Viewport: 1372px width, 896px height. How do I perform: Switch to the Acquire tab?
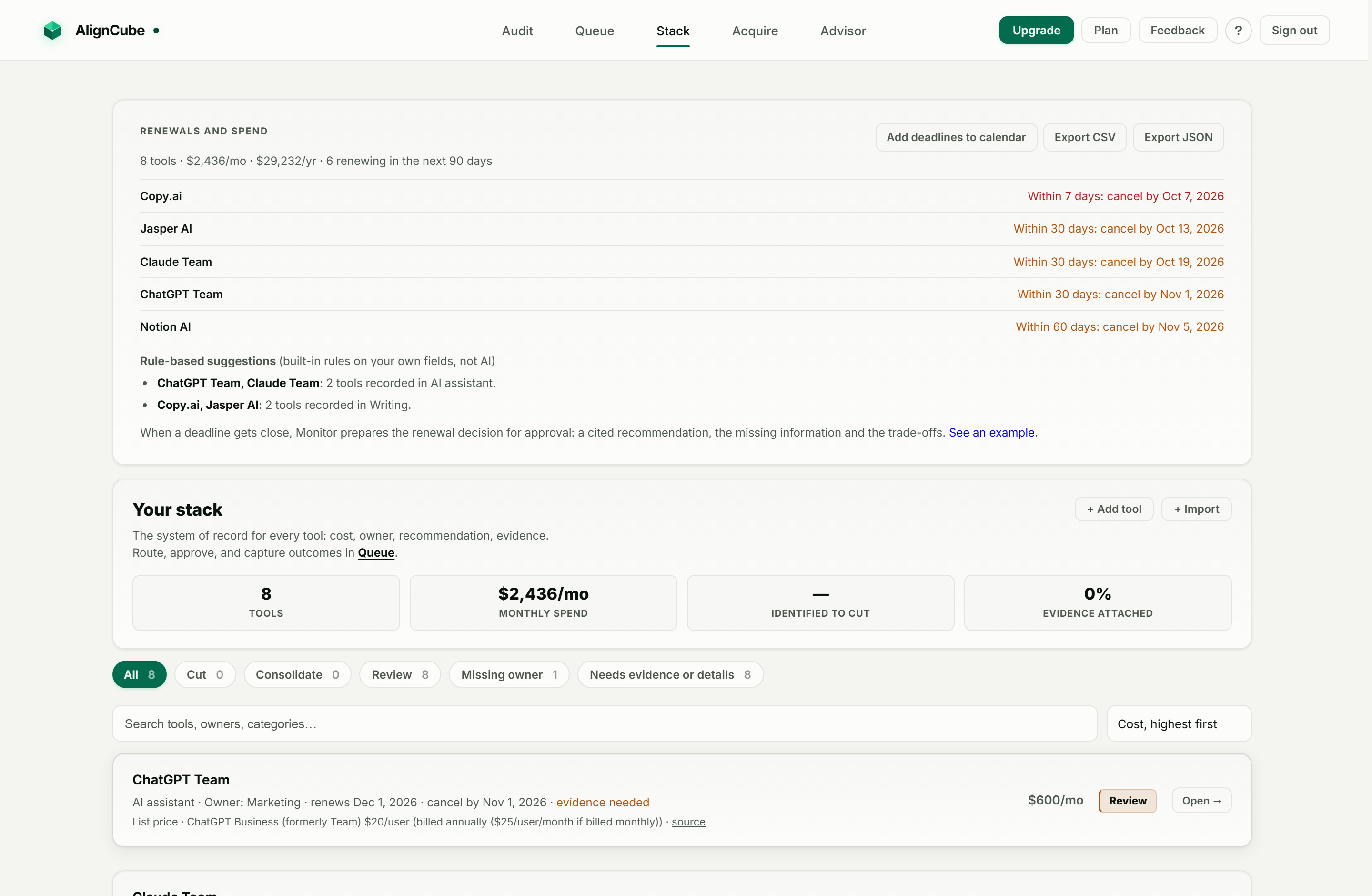coord(755,31)
